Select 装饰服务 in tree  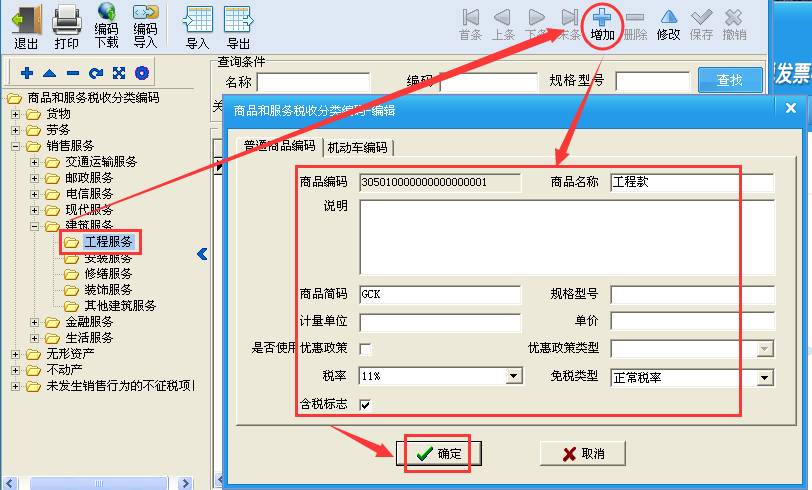[x=108, y=290]
